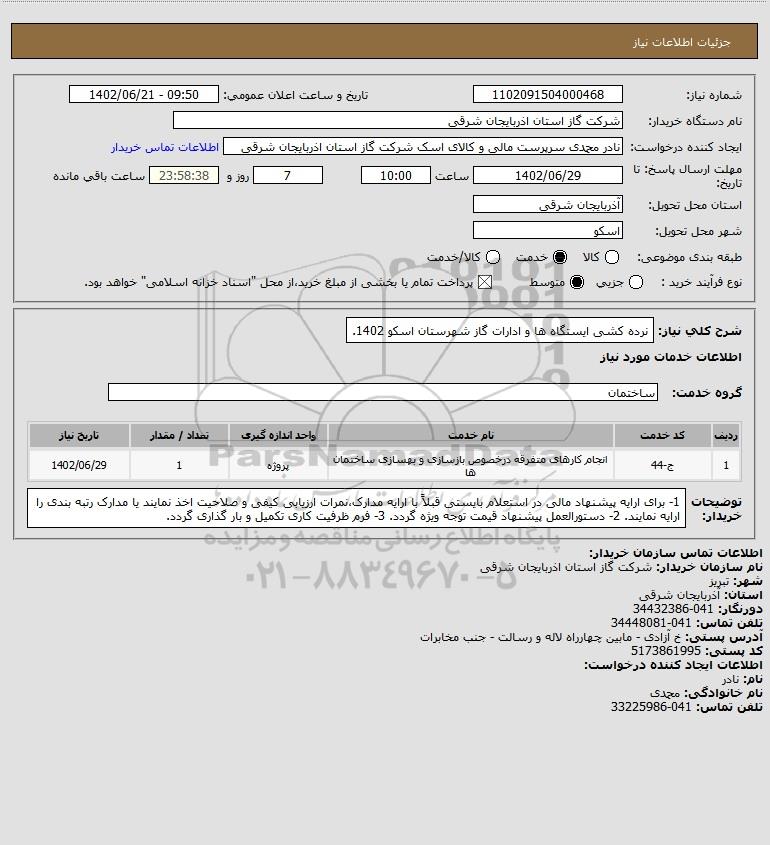The image size is (770, 845).
Task: Click the service name cell انجام کارهای متفرقه
Action: click(x=471, y=465)
